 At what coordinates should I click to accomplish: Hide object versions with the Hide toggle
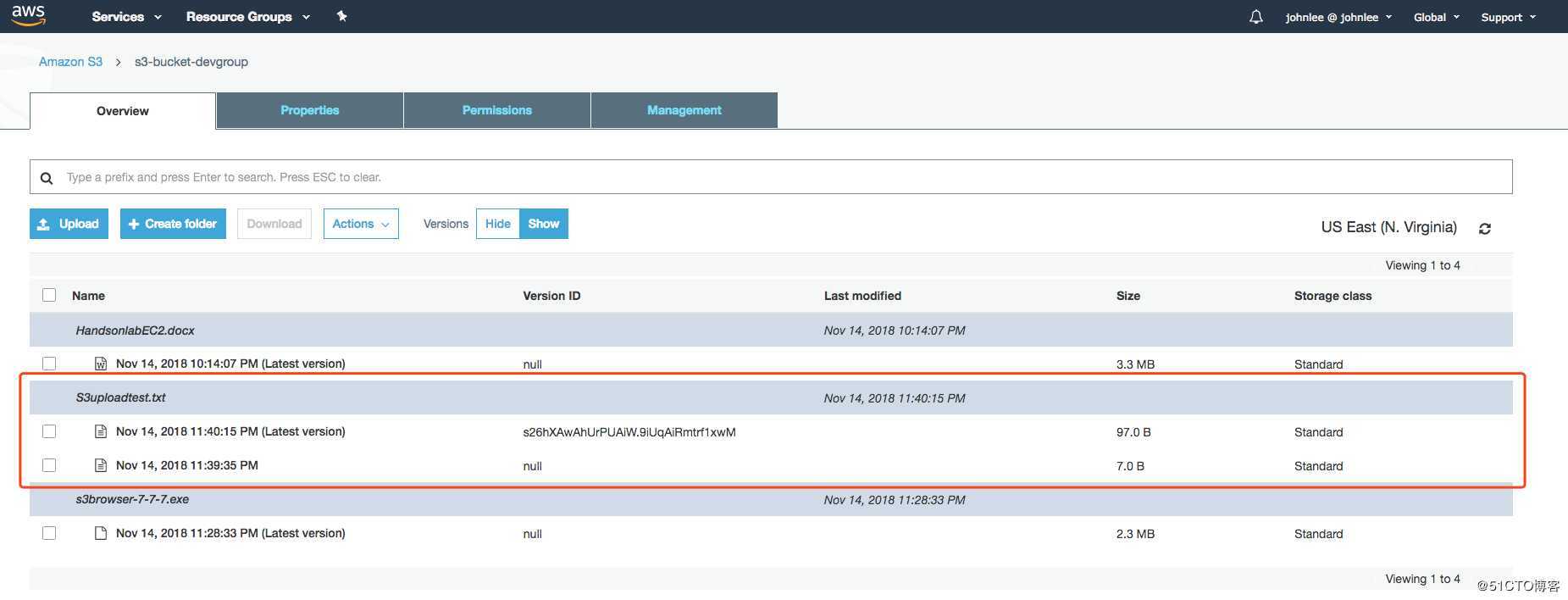(498, 224)
